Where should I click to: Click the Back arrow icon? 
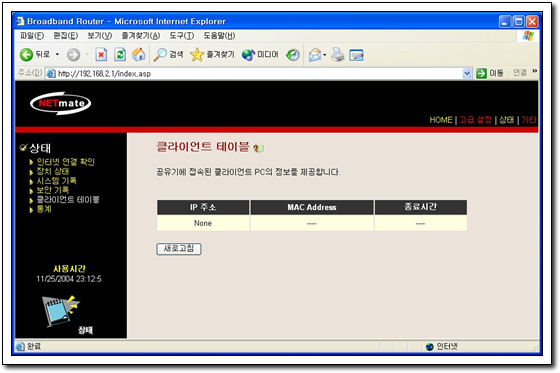(26, 55)
